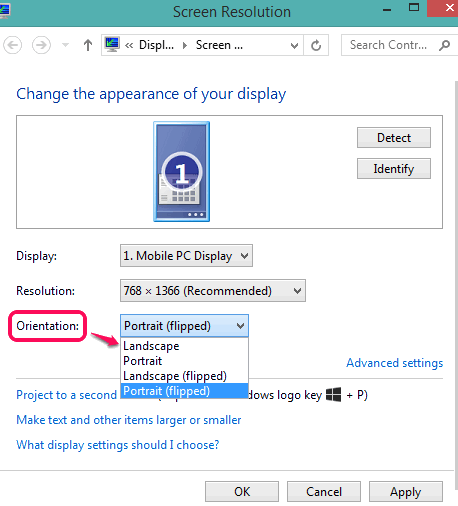The image size is (458, 506).
Task: Click the Screen Resolution window icon
Action: [x=5, y=10]
